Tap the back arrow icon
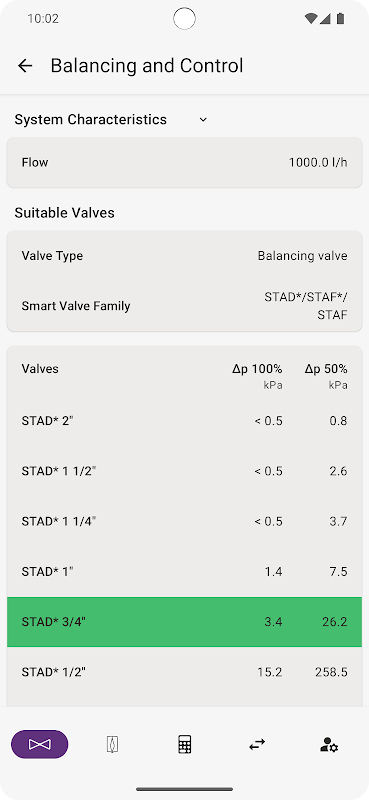 pyautogui.click(x=25, y=66)
